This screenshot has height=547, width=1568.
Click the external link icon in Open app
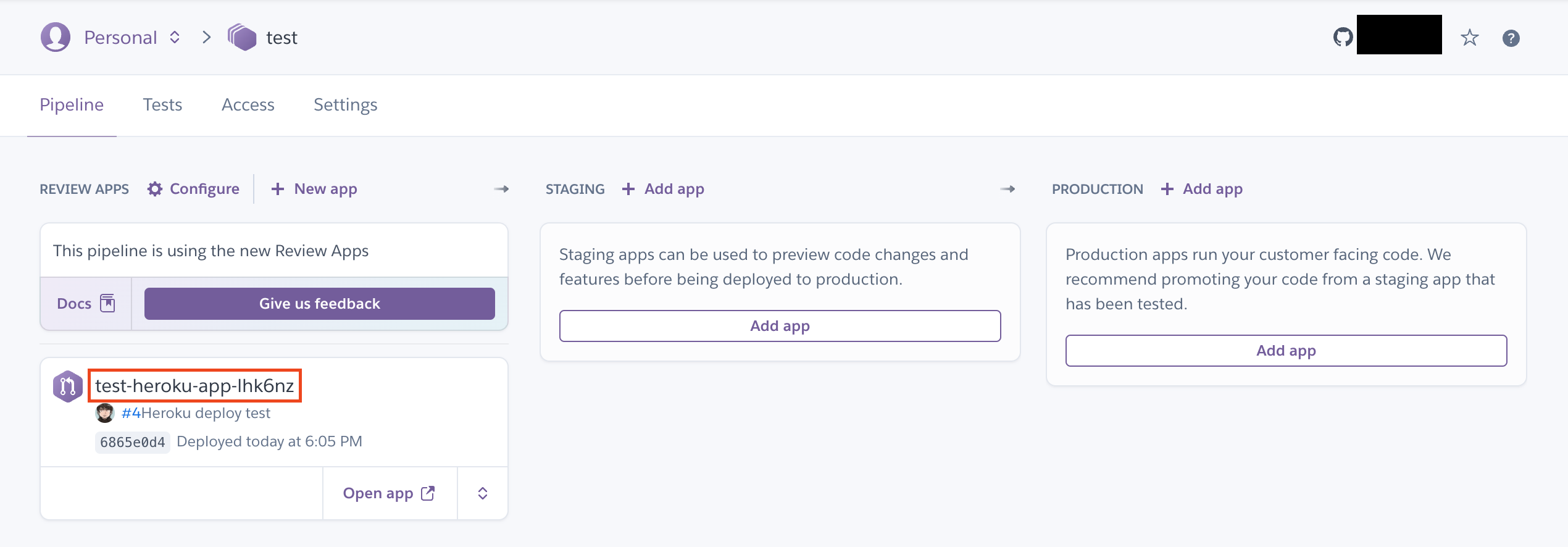[428, 493]
